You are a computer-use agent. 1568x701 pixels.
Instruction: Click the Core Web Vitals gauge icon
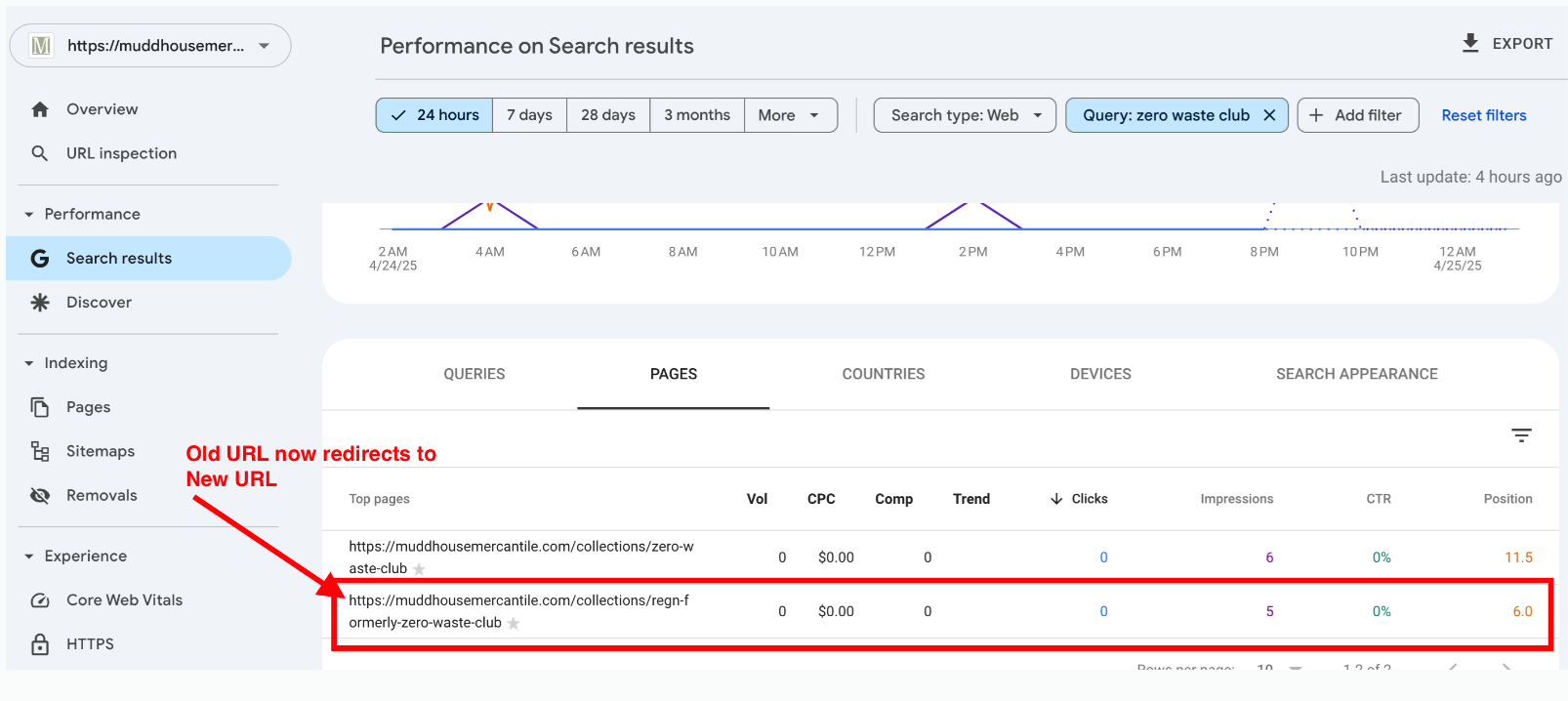(40, 600)
